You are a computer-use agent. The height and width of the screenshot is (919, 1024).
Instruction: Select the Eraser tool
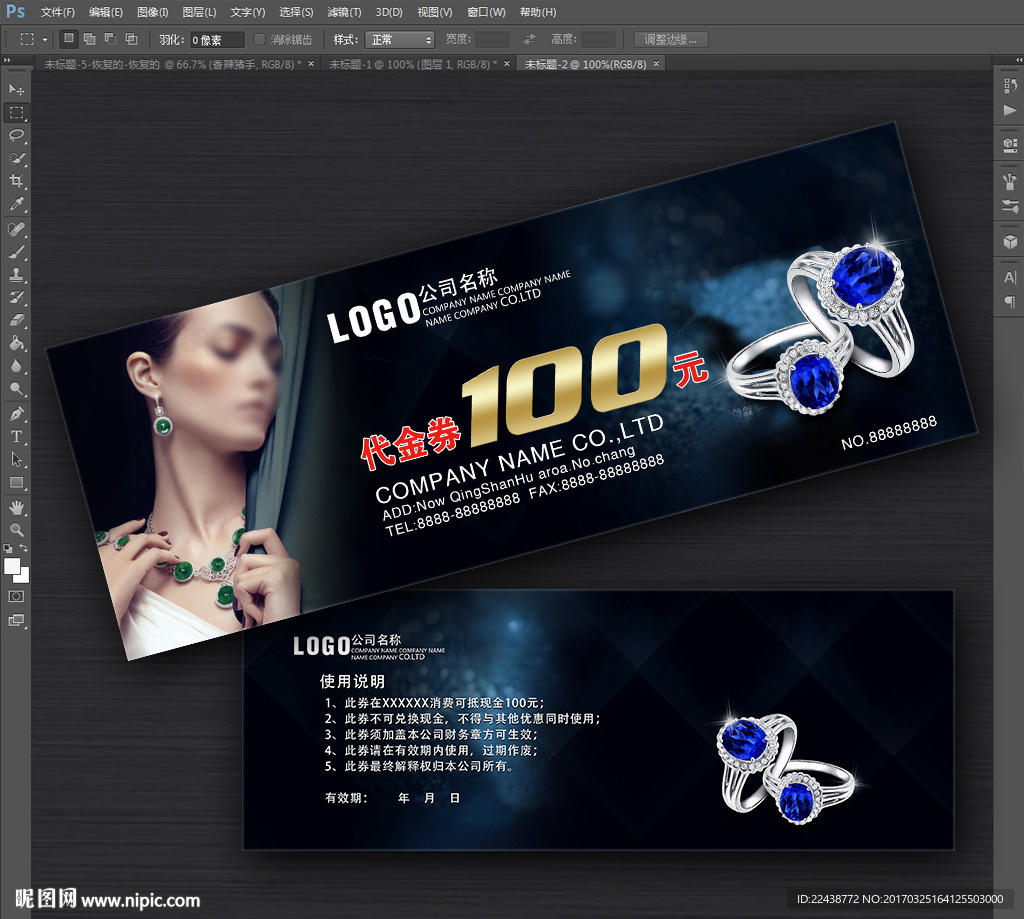tap(16, 320)
